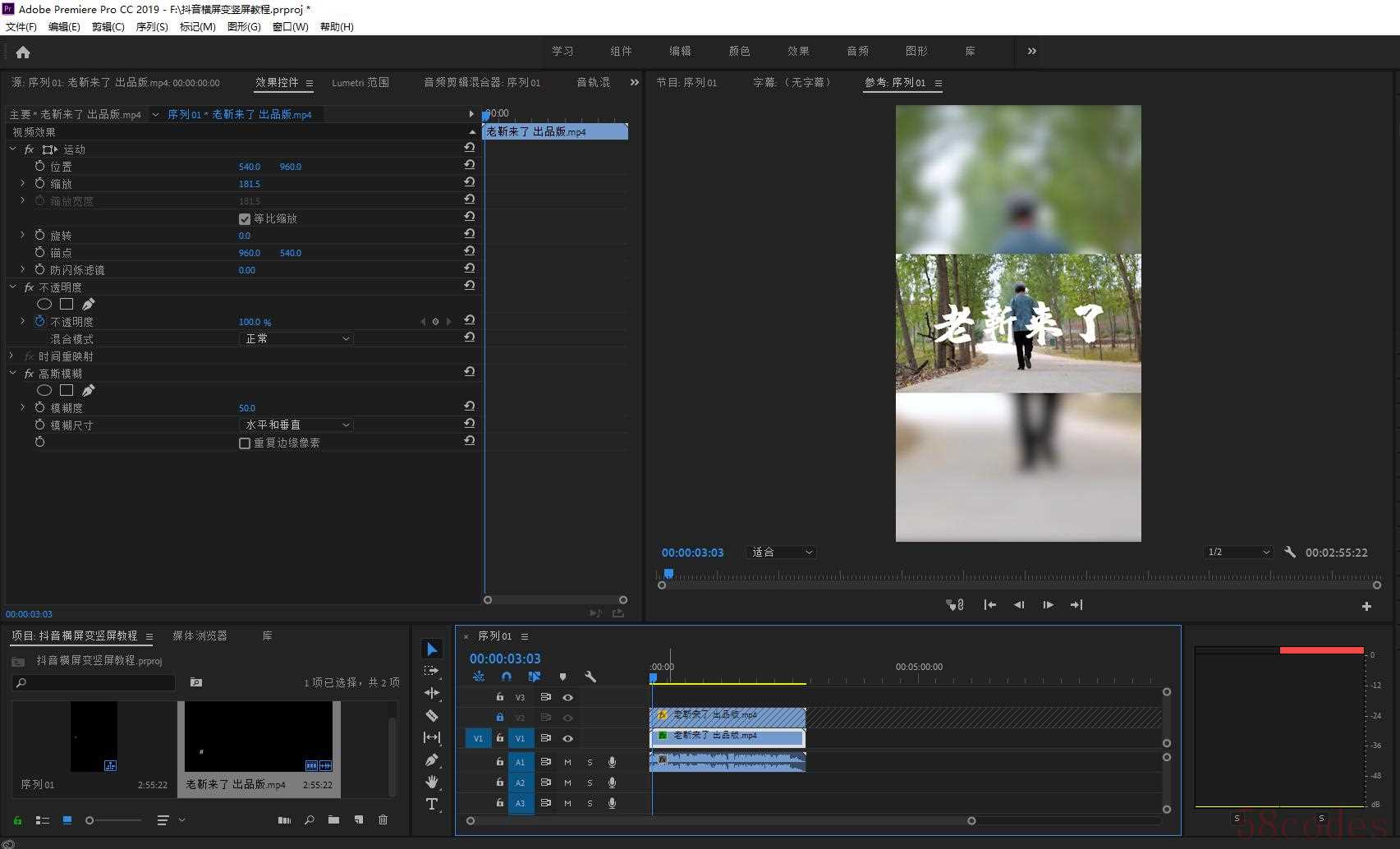Toggle V3 track output eye
Image resolution: width=1400 pixels, height=849 pixels.
click(x=567, y=697)
